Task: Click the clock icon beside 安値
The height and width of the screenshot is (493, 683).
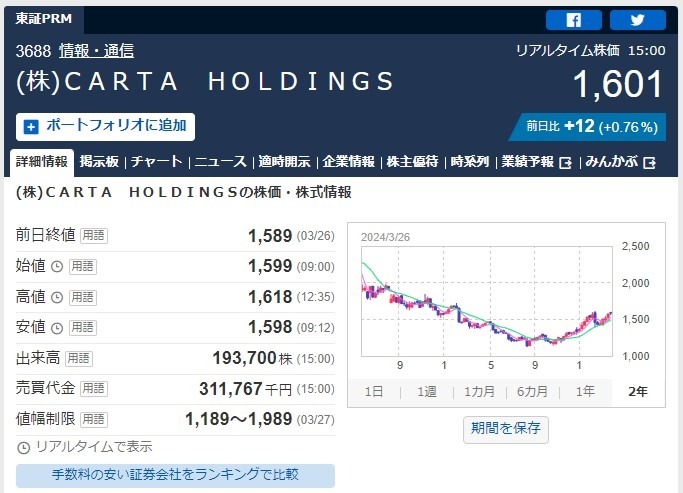Action: pos(57,328)
